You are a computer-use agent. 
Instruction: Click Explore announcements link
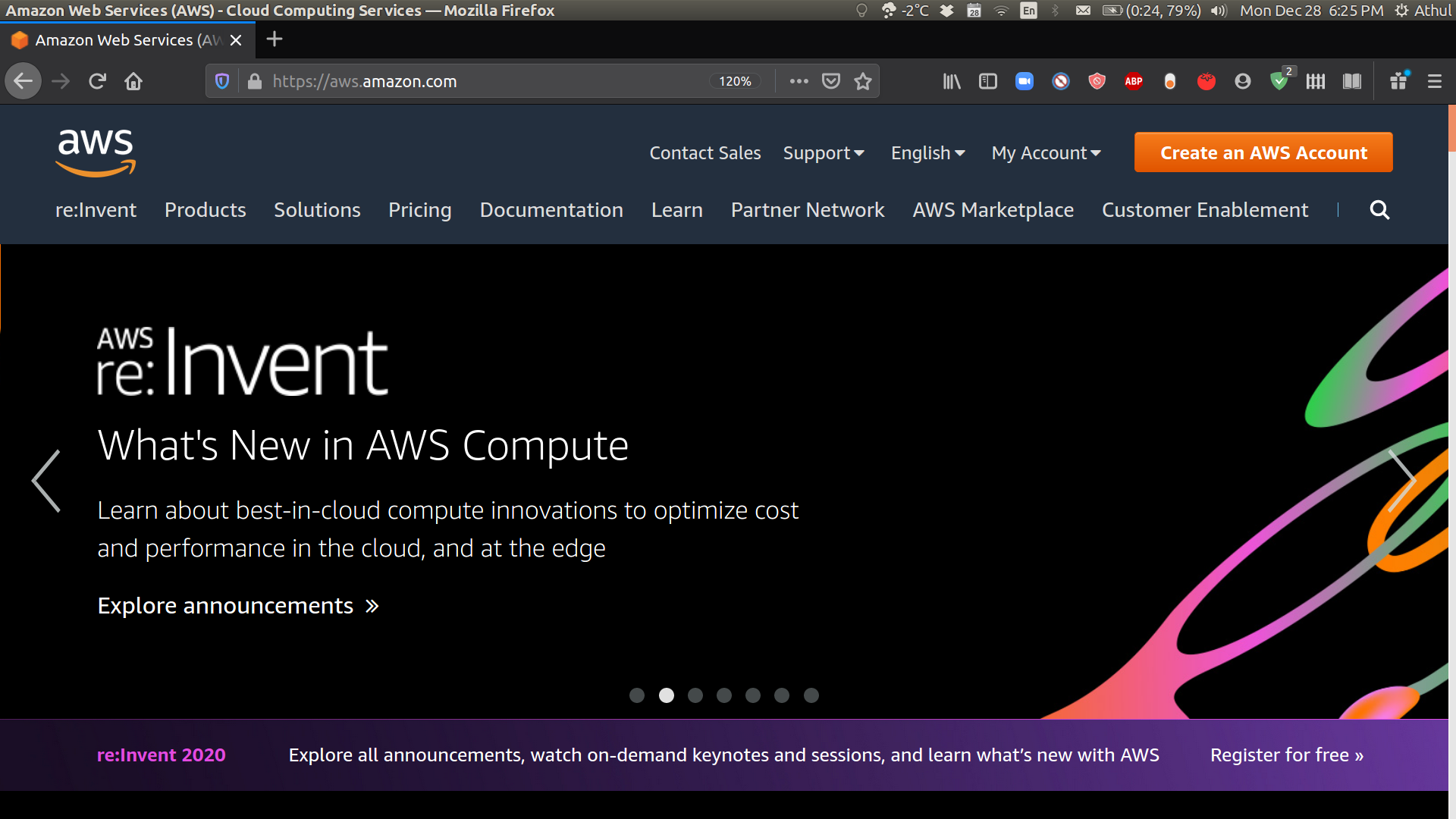pos(238,606)
